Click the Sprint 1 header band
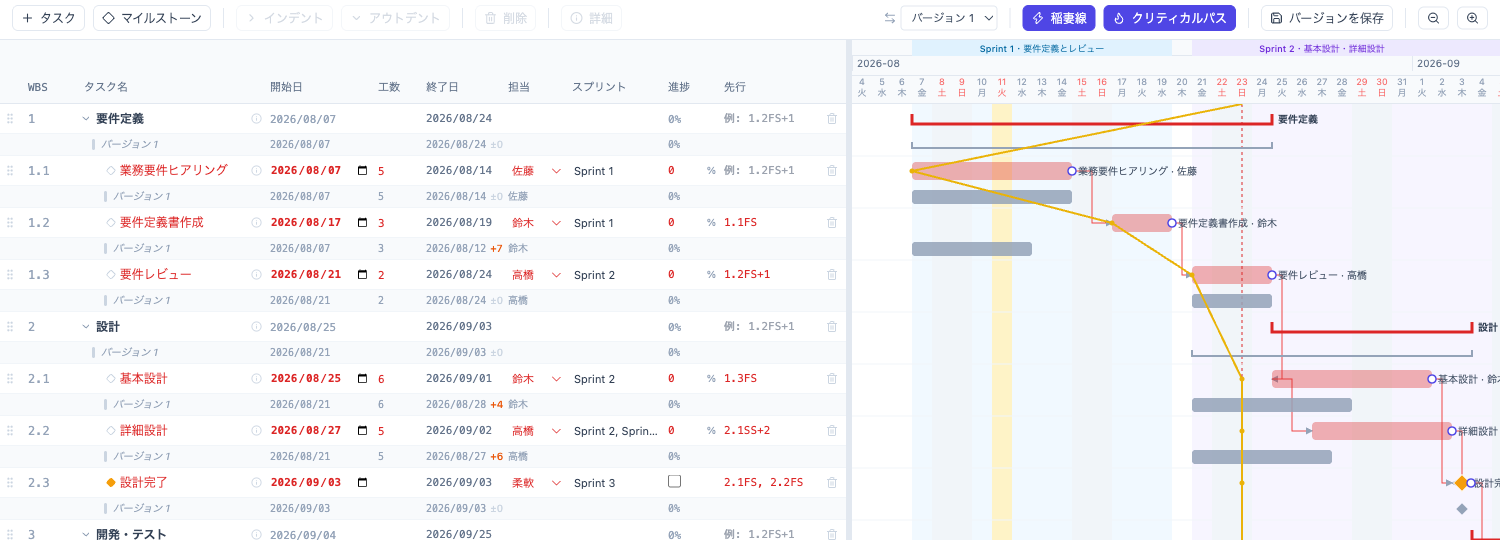 (x=1042, y=48)
